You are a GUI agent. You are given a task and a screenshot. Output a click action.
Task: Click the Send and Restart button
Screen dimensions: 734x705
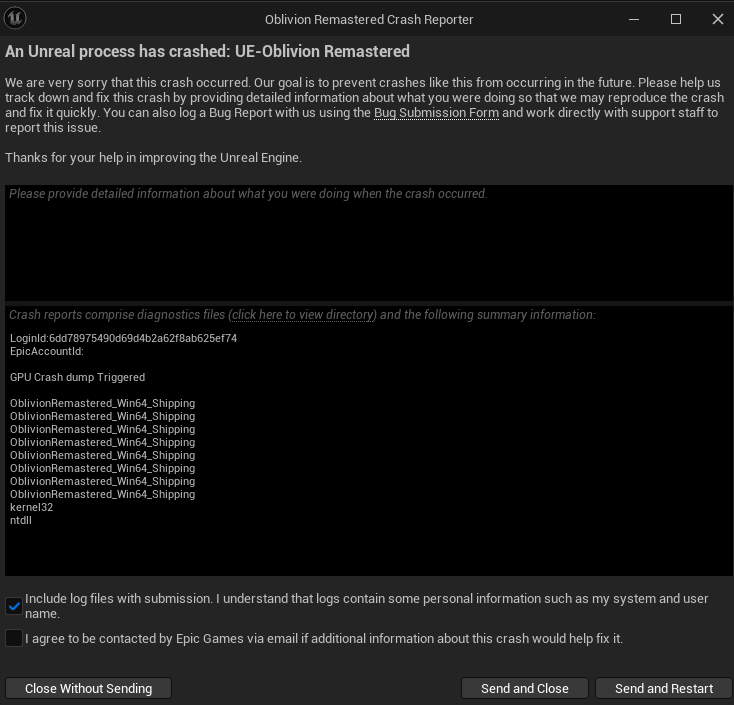point(664,688)
